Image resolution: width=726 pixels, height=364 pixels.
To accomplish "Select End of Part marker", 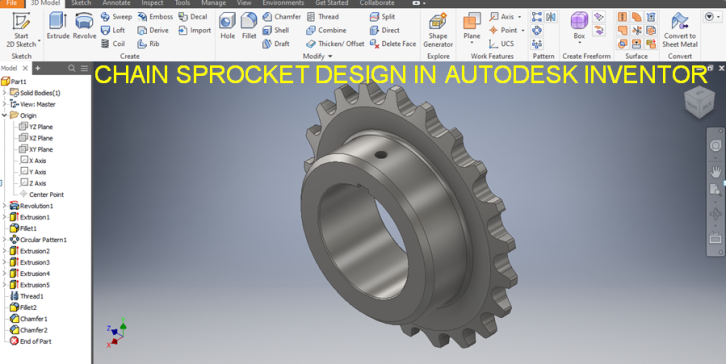I will [31, 341].
